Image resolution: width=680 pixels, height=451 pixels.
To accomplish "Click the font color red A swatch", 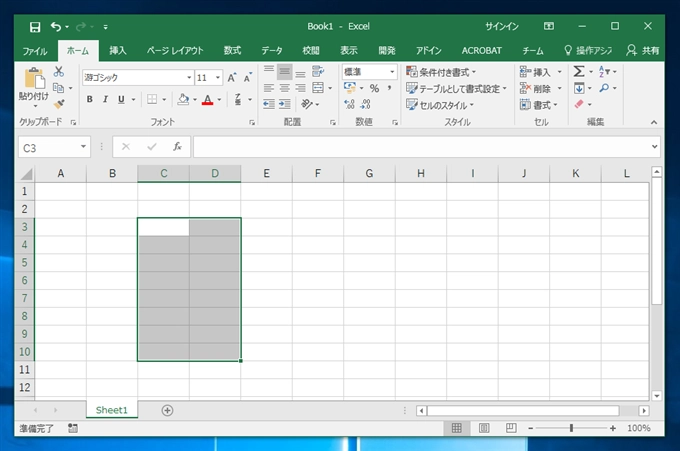I will (208, 100).
